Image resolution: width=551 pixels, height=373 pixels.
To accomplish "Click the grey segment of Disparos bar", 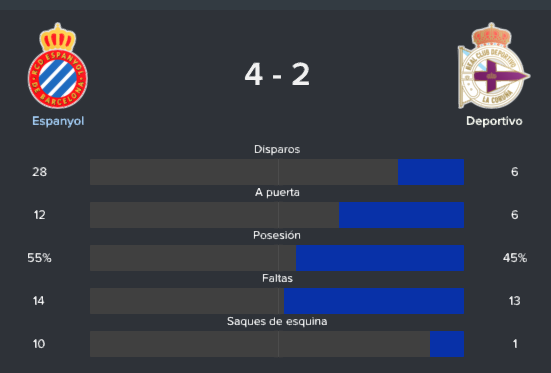I will pos(244,172).
